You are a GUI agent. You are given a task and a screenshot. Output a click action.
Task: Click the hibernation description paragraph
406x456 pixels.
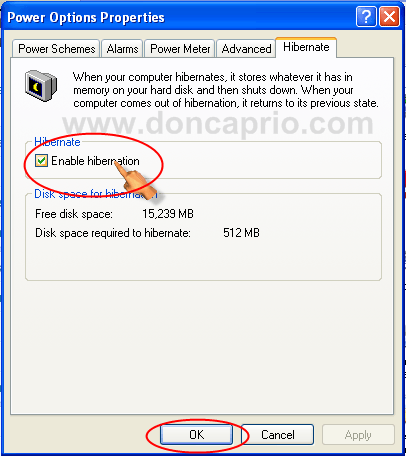[x=226, y=90]
